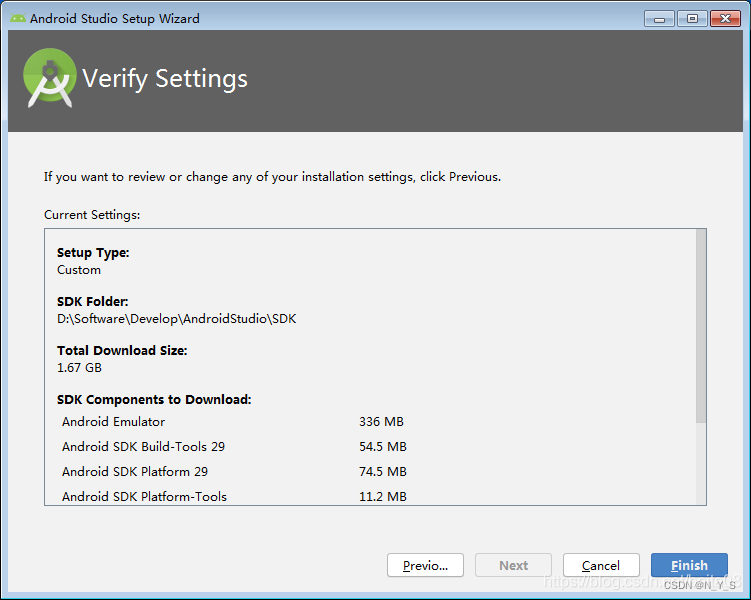The width and height of the screenshot is (751, 600).
Task: Click the Cancel button
Action: [x=601, y=565]
